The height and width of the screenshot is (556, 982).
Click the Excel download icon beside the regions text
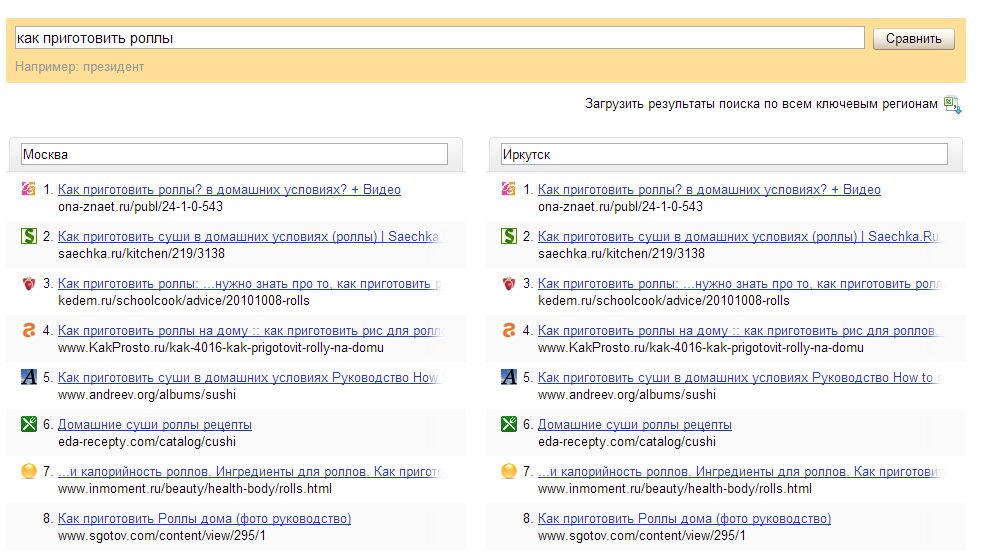tap(952, 104)
